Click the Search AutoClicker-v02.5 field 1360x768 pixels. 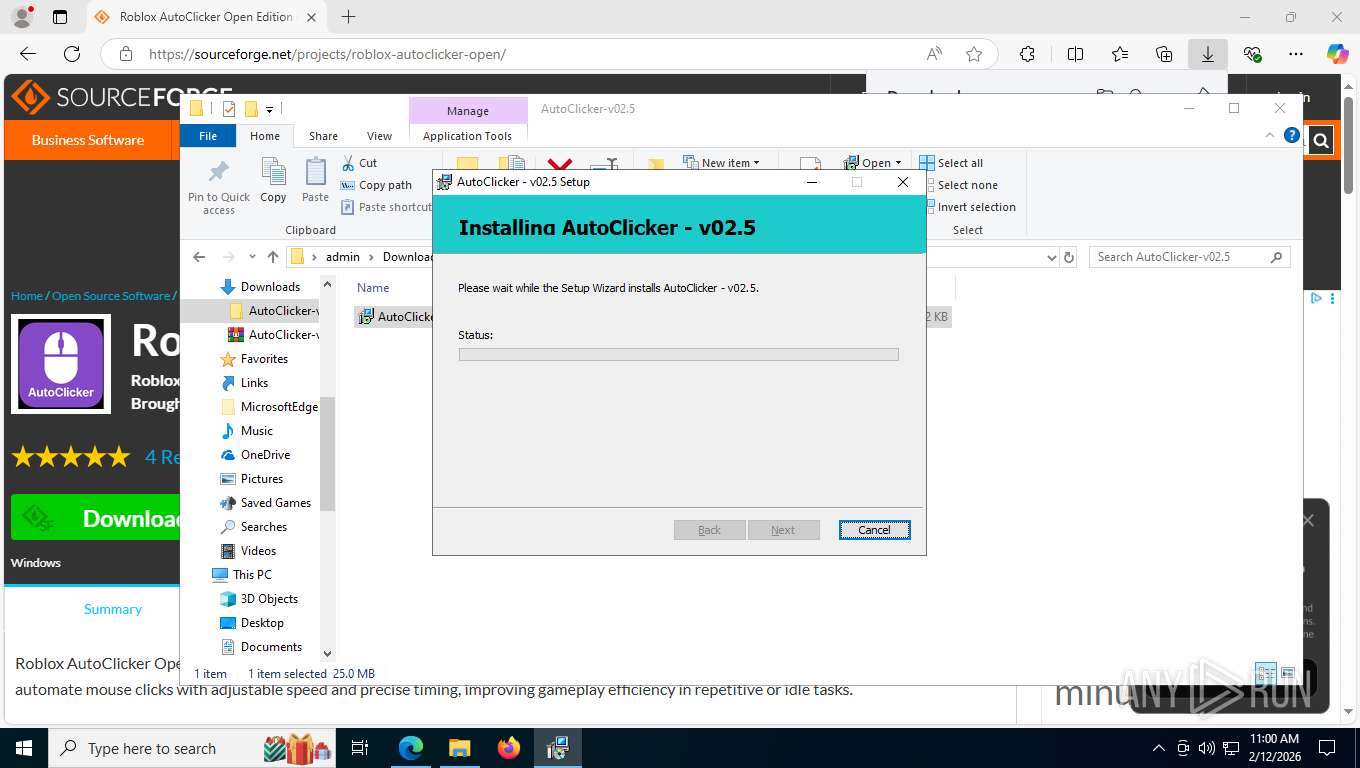click(1189, 257)
